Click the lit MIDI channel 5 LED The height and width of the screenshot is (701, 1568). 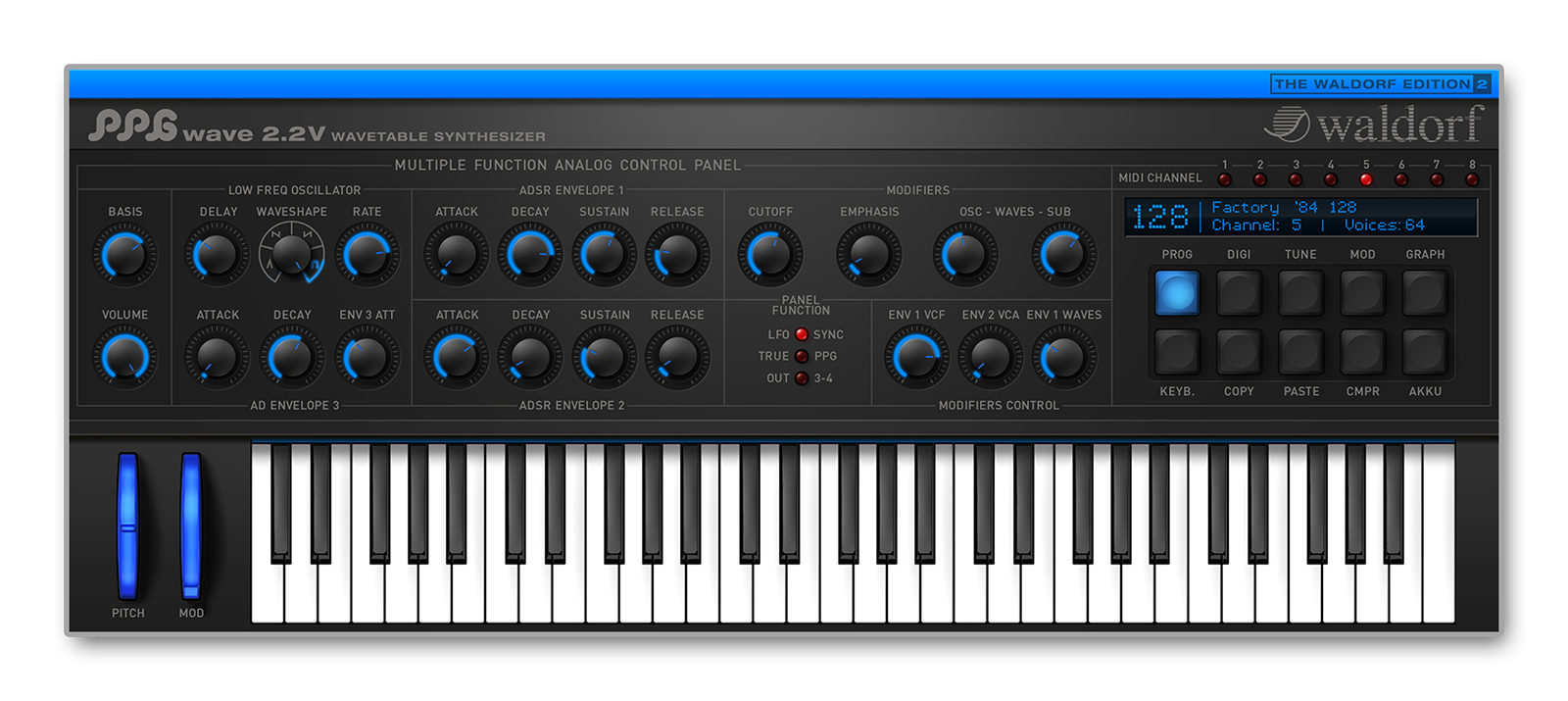(x=1366, y=179)
